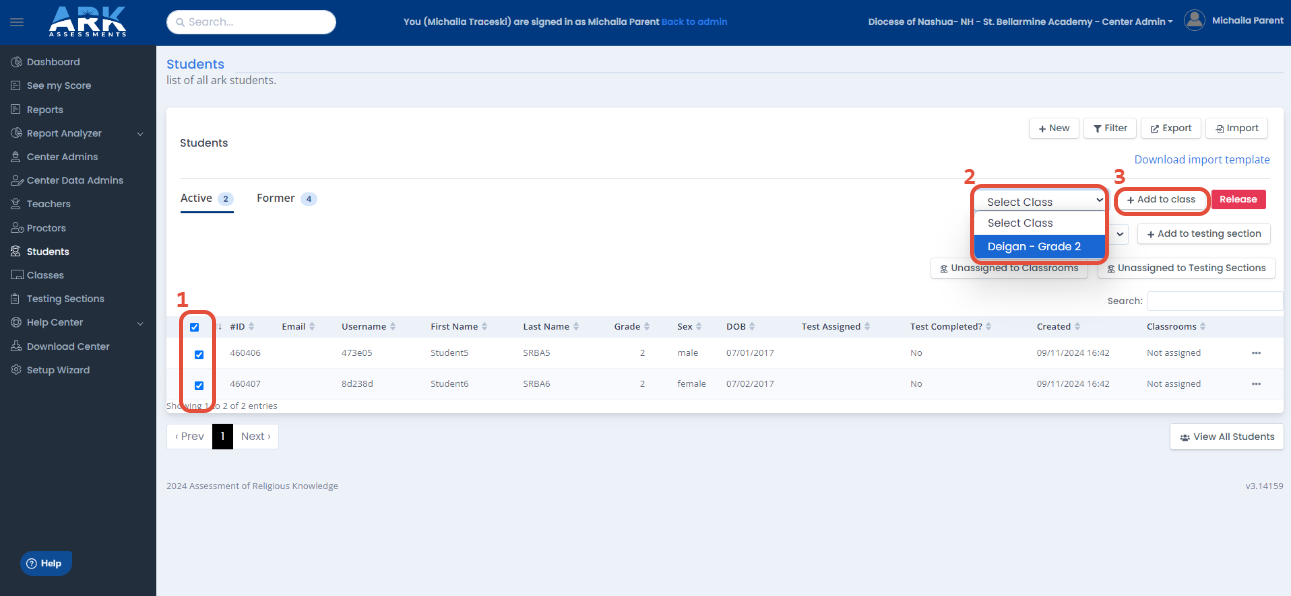
Task: Expand Help Center menu
Action: point(77,322)
